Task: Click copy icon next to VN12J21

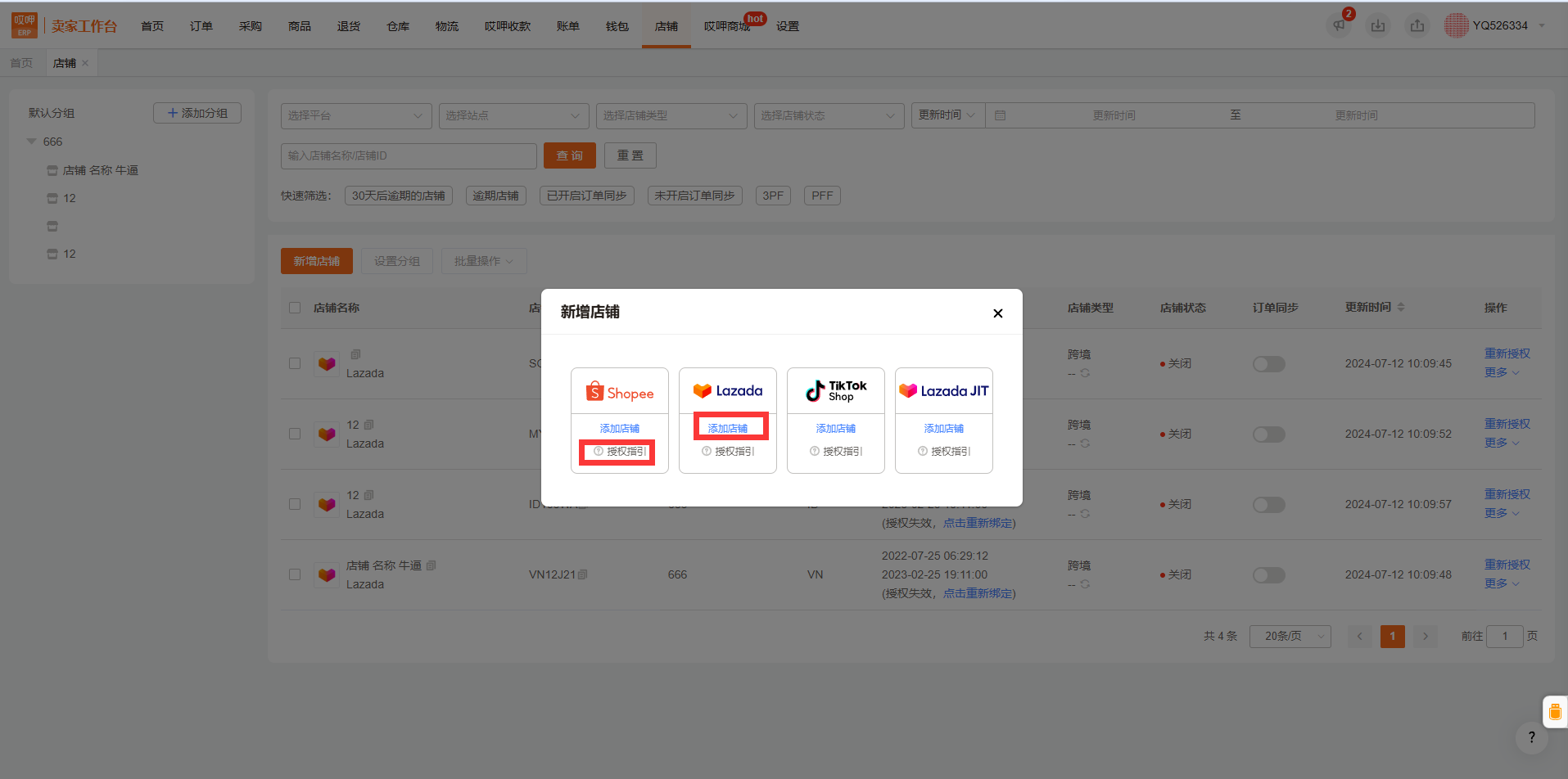Action: point(582,574)
